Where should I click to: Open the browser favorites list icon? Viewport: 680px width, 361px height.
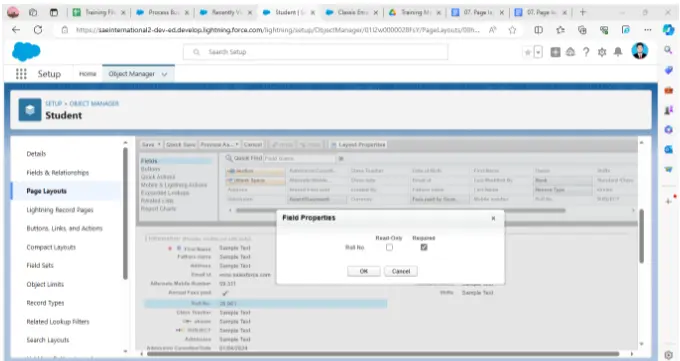[560, 30]
